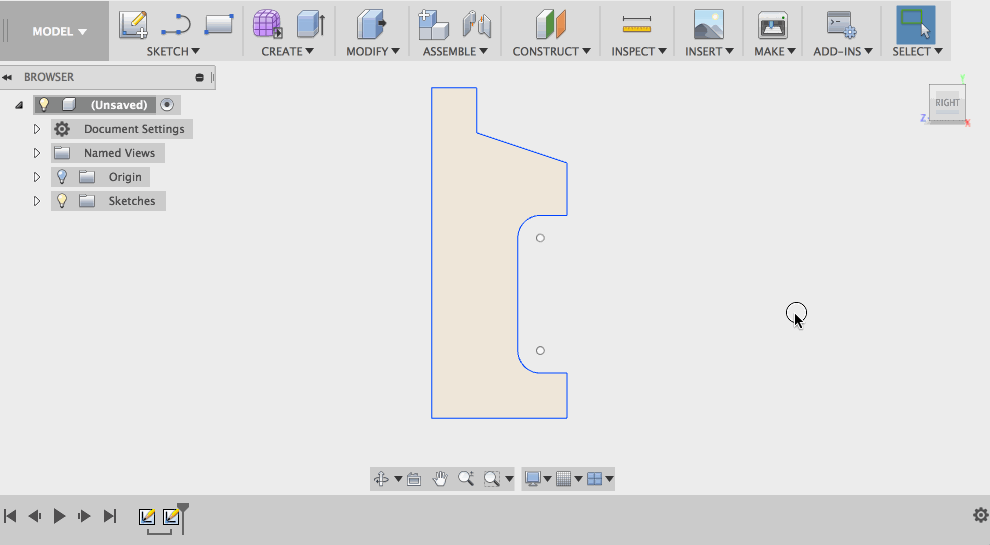Toggle visibility lightbulb for Sketches folder
The width and height of the screenshot is (990, 545).
point(62,201)
